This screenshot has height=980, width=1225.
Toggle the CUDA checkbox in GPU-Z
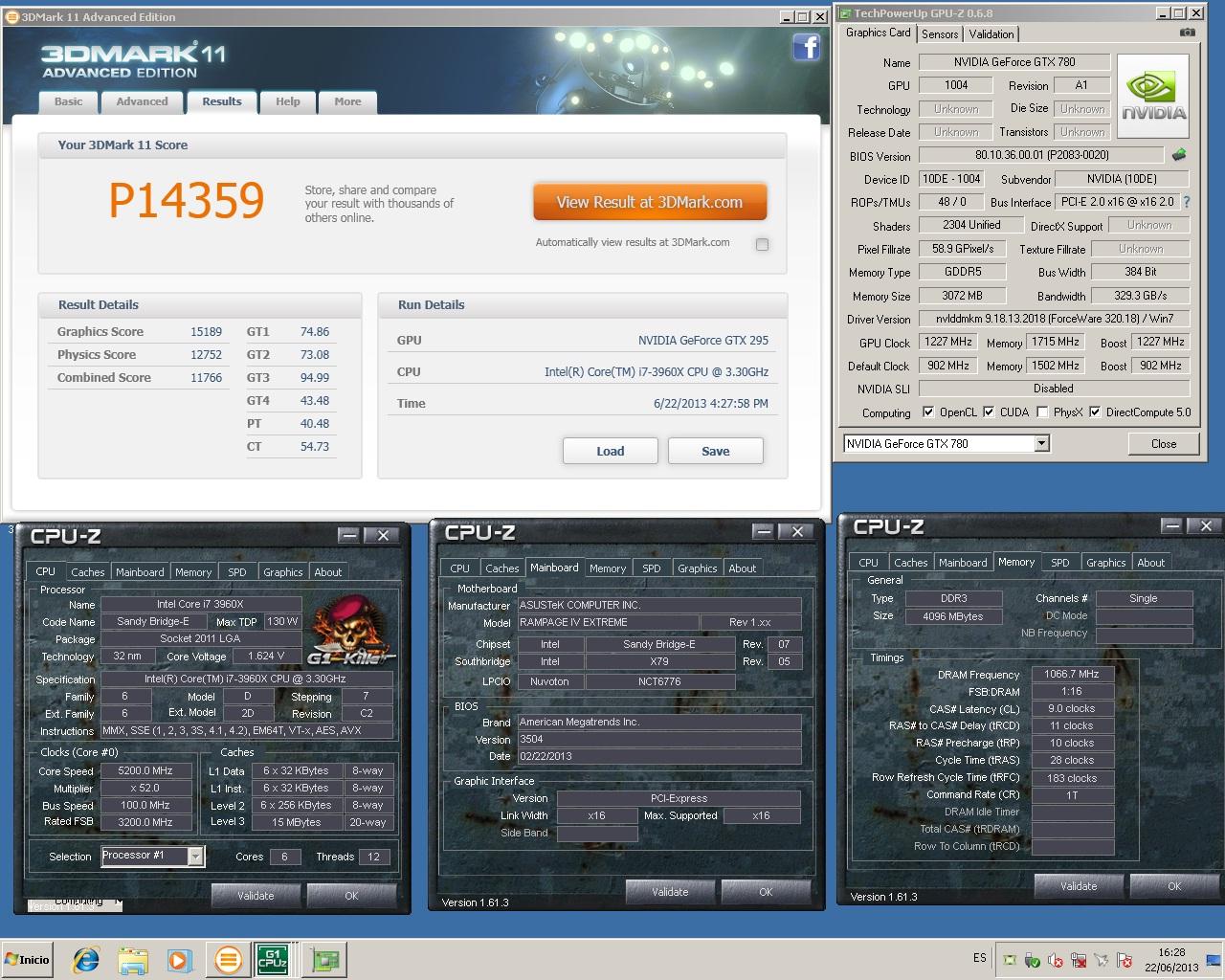(x=989, y=412)
